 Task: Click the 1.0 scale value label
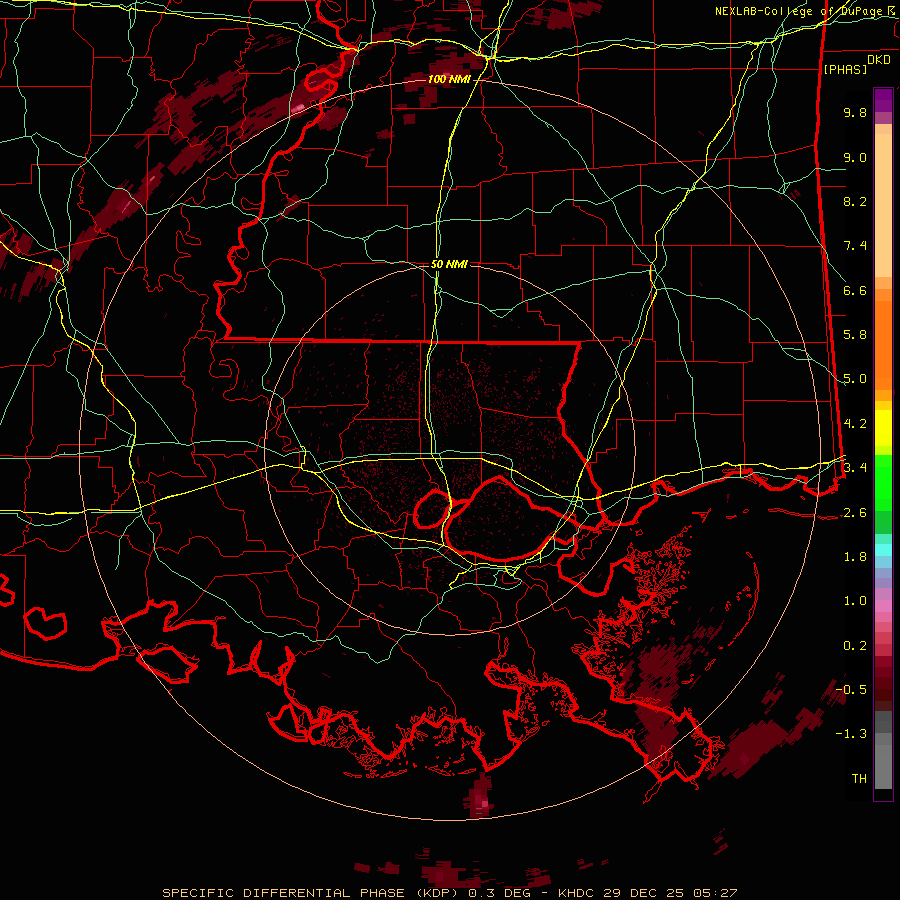(855, 600)
